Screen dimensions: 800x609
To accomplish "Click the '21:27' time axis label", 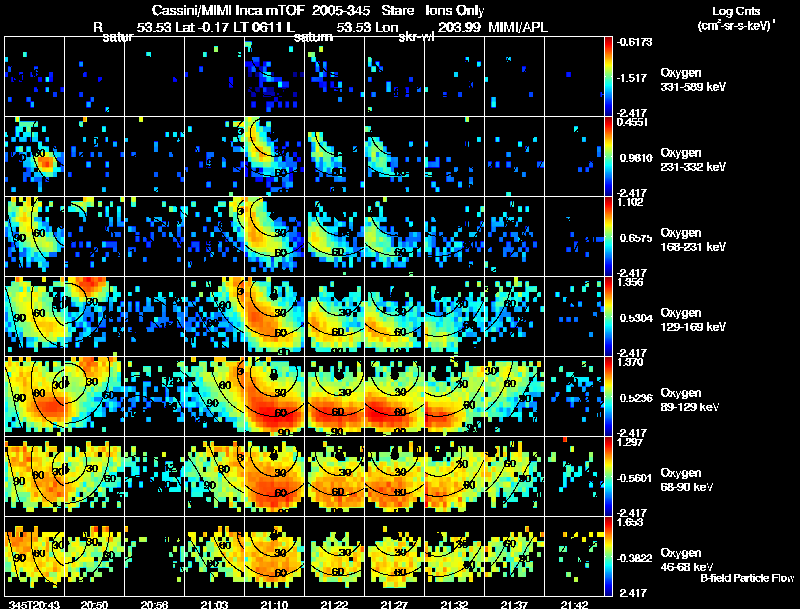I will [394, 605].
